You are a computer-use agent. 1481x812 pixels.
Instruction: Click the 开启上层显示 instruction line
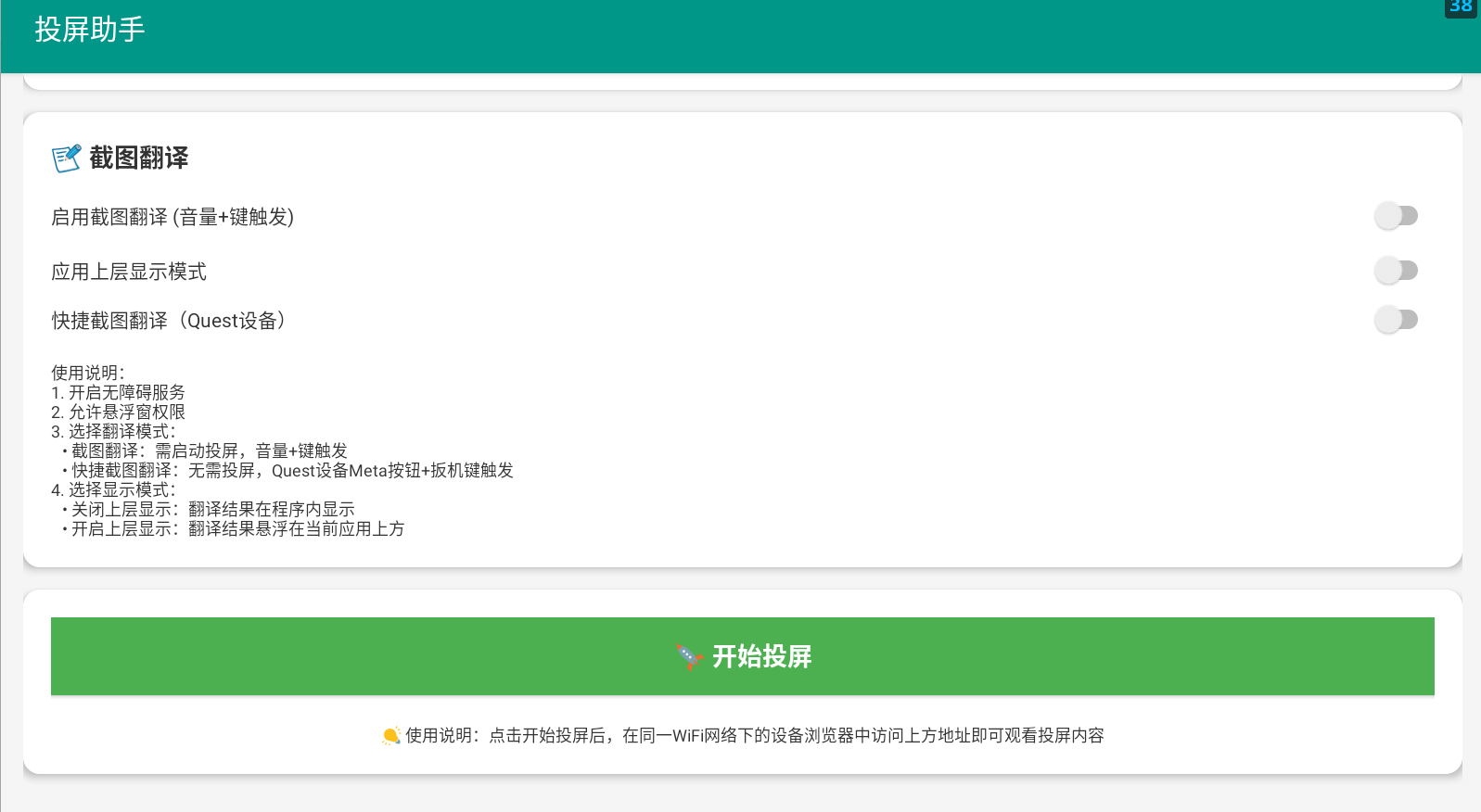tap(237, 528)
